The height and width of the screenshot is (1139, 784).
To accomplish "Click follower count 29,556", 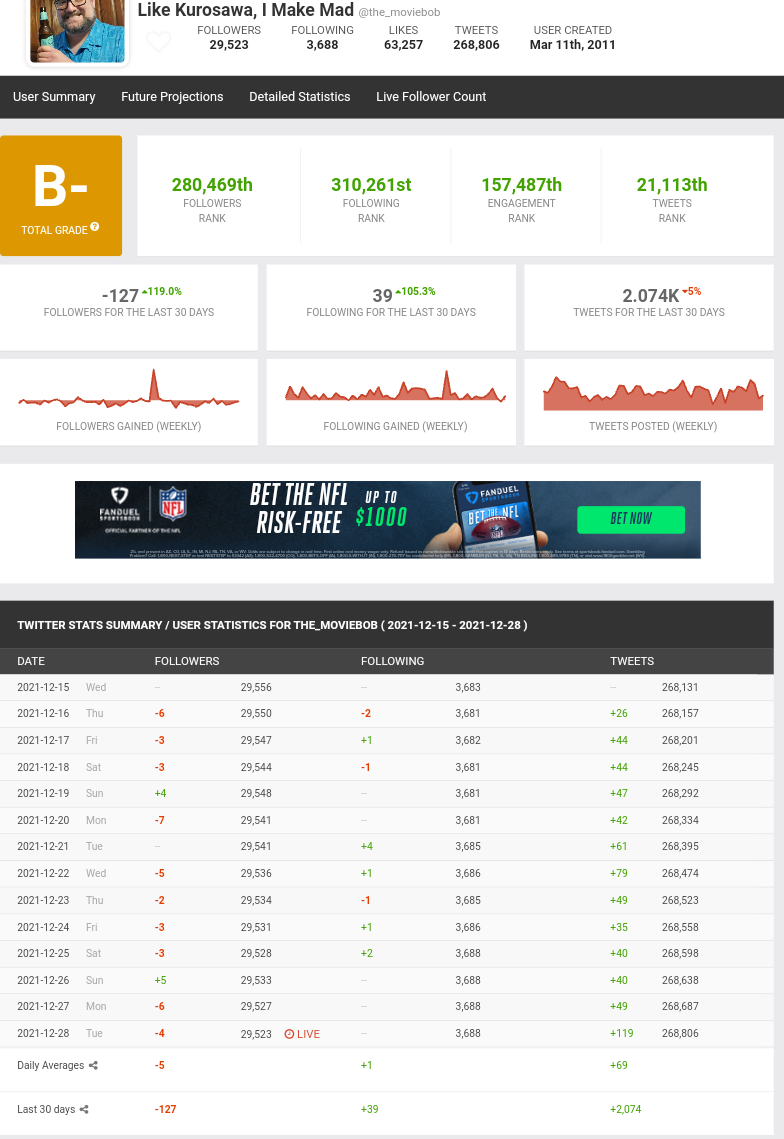I will point(256,687).
